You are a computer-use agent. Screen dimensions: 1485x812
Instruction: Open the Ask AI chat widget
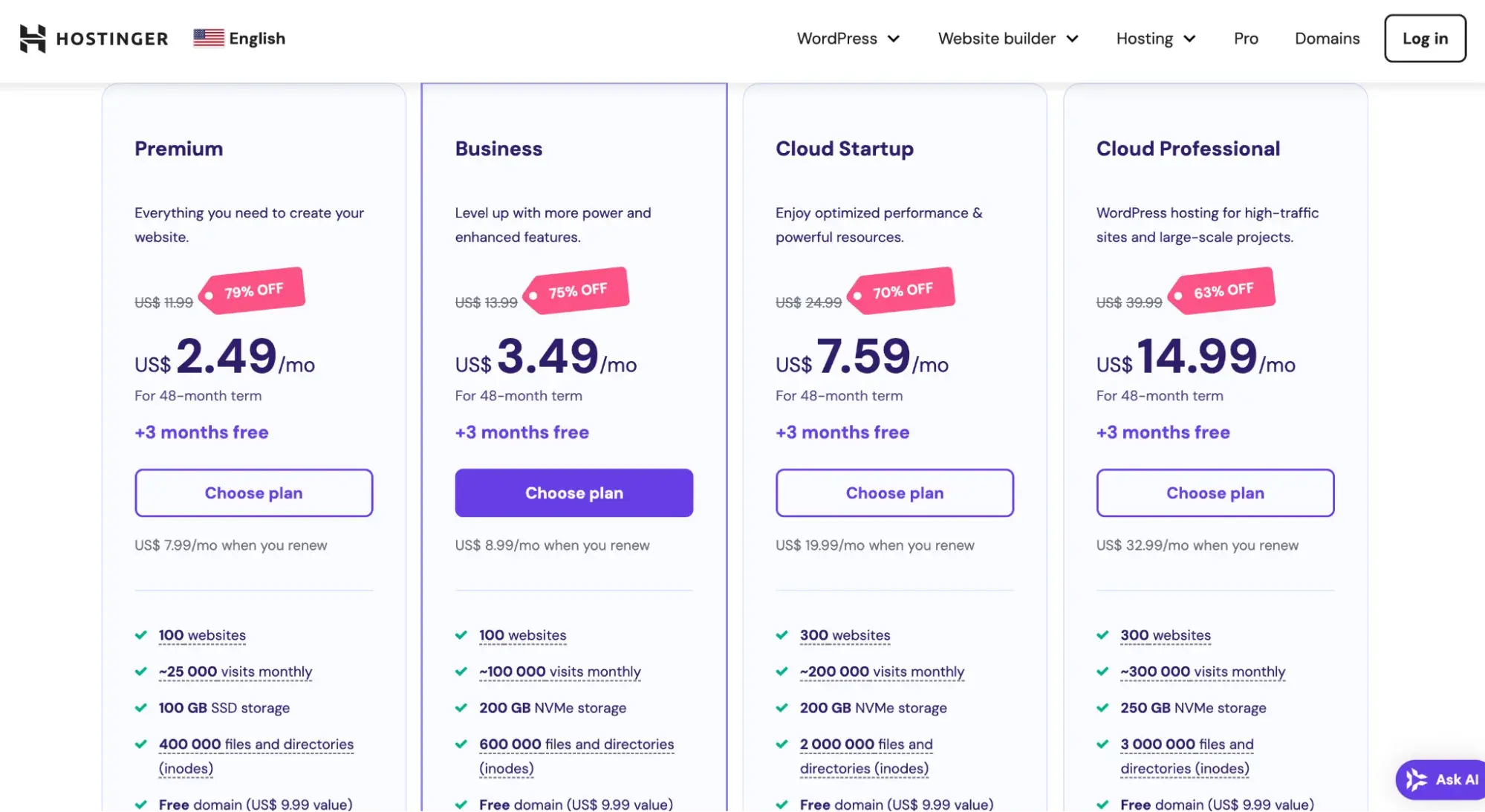[1440, 779]
